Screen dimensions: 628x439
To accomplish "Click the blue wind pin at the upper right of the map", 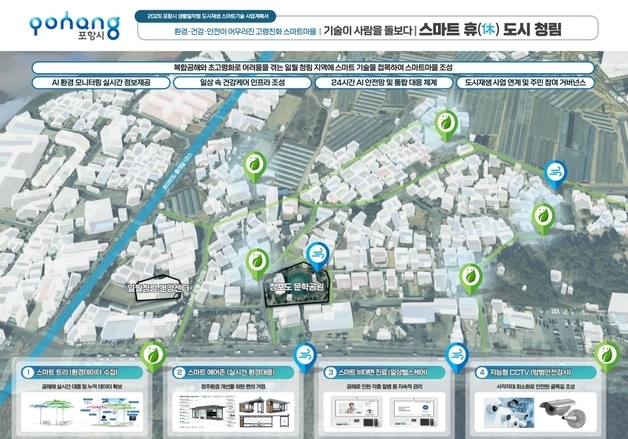I will pyautogui.click(x=556, y=174).
